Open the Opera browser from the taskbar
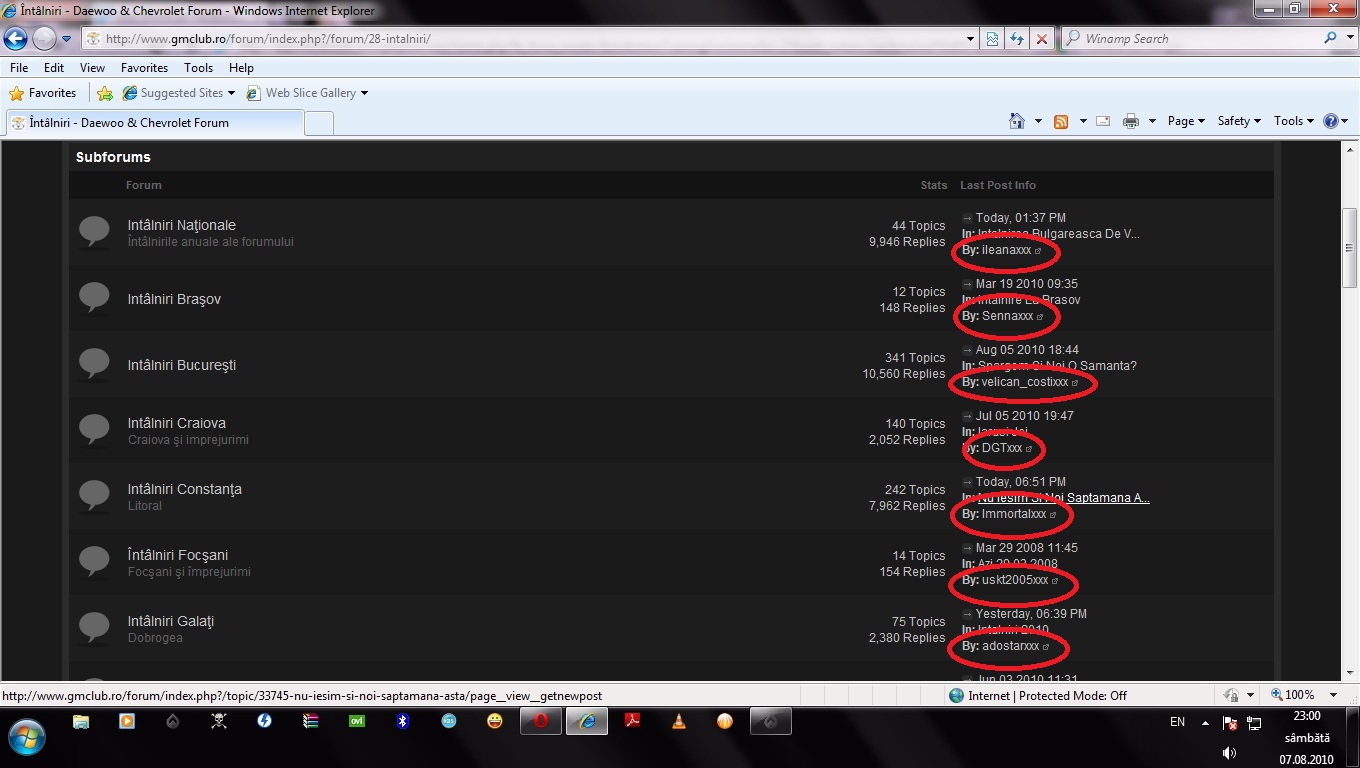 (x=540, y=721)
